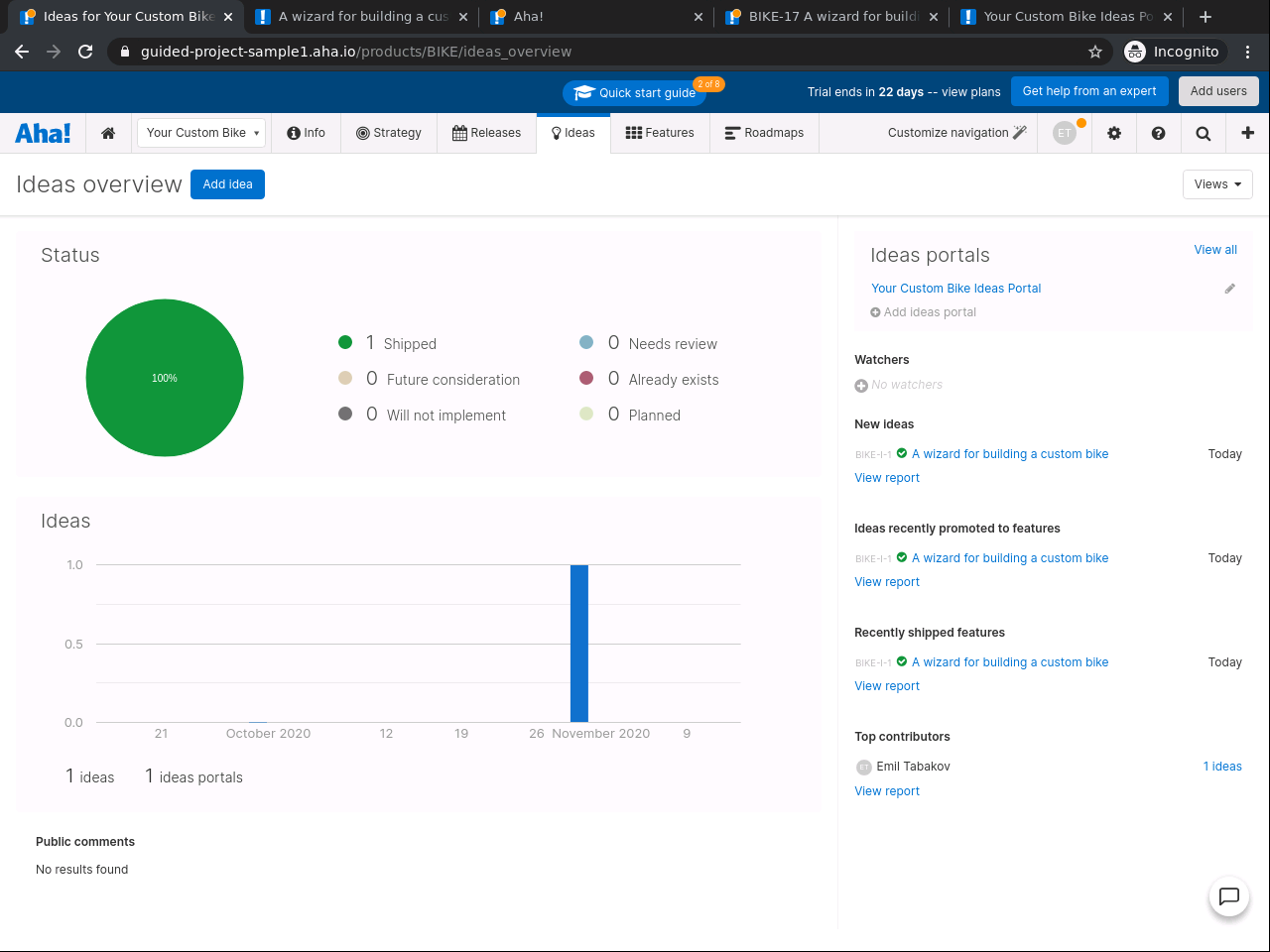Open the Quick start guide
The image size is (1270, 952).
(635, 93)
